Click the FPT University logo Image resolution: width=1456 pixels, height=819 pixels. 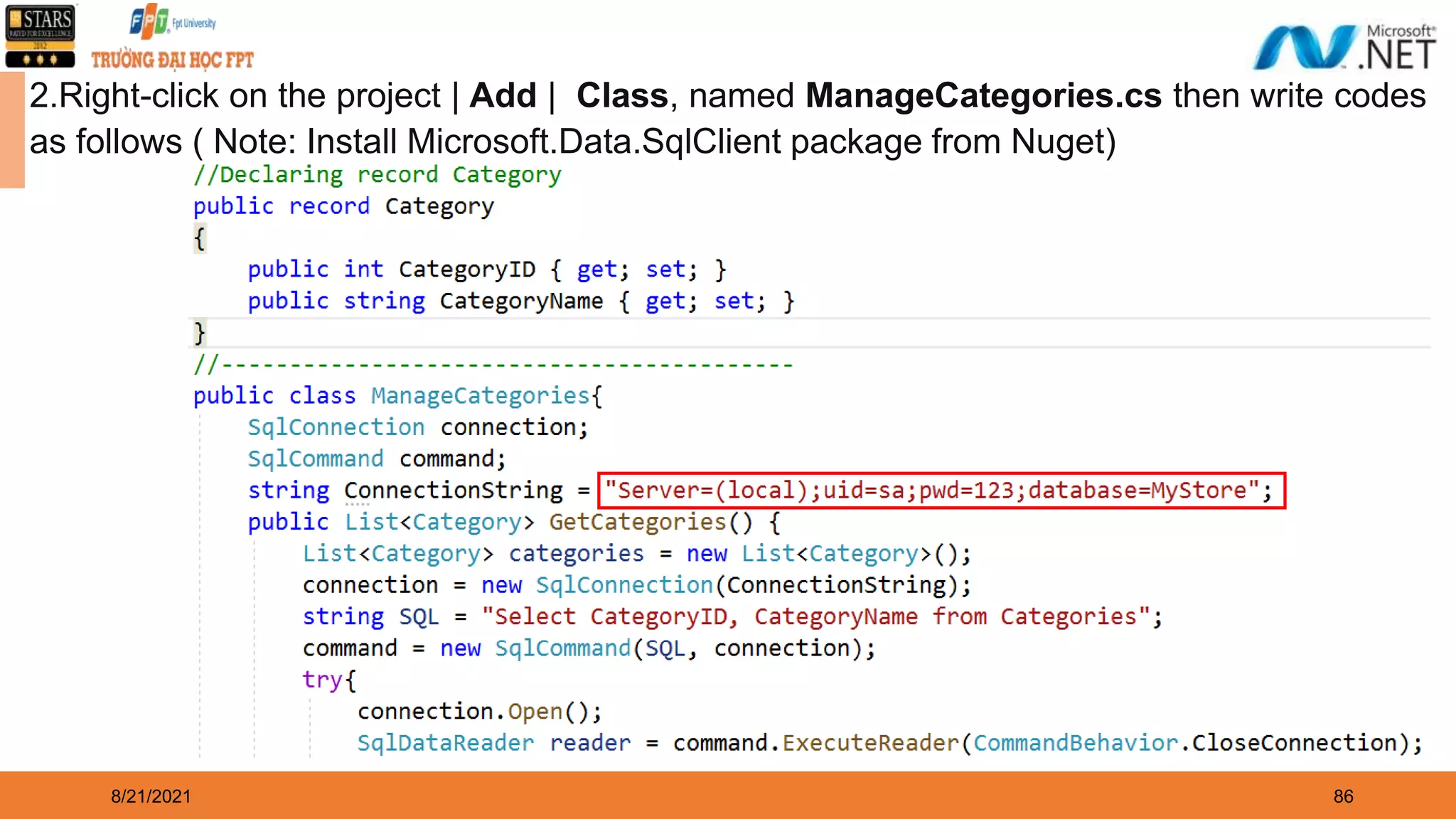[x=173, y=22]
